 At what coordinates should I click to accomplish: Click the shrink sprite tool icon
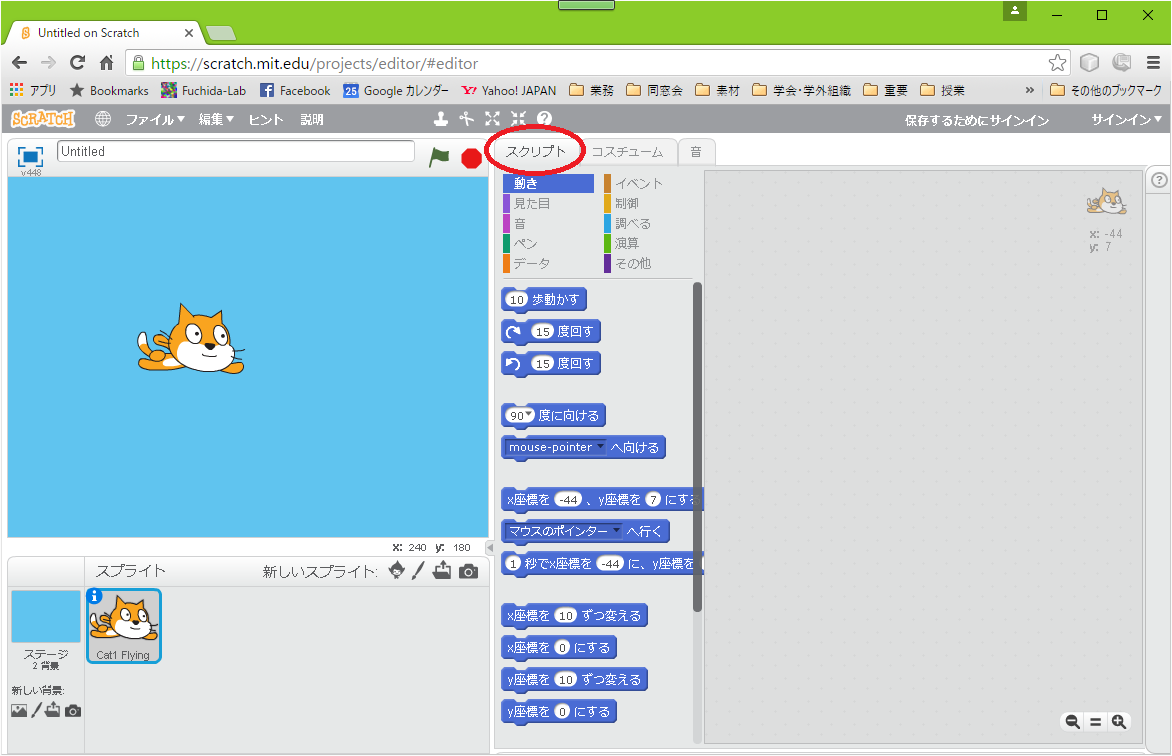(518, 119)
